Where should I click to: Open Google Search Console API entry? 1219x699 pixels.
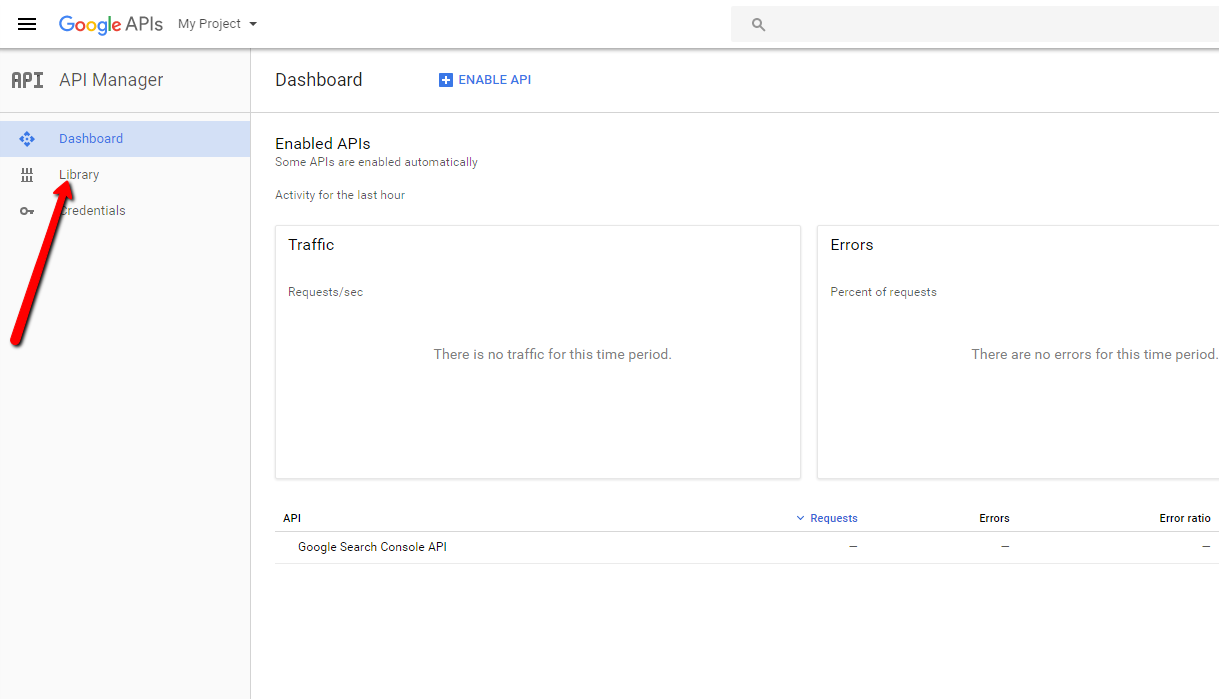tap(372, 547)
